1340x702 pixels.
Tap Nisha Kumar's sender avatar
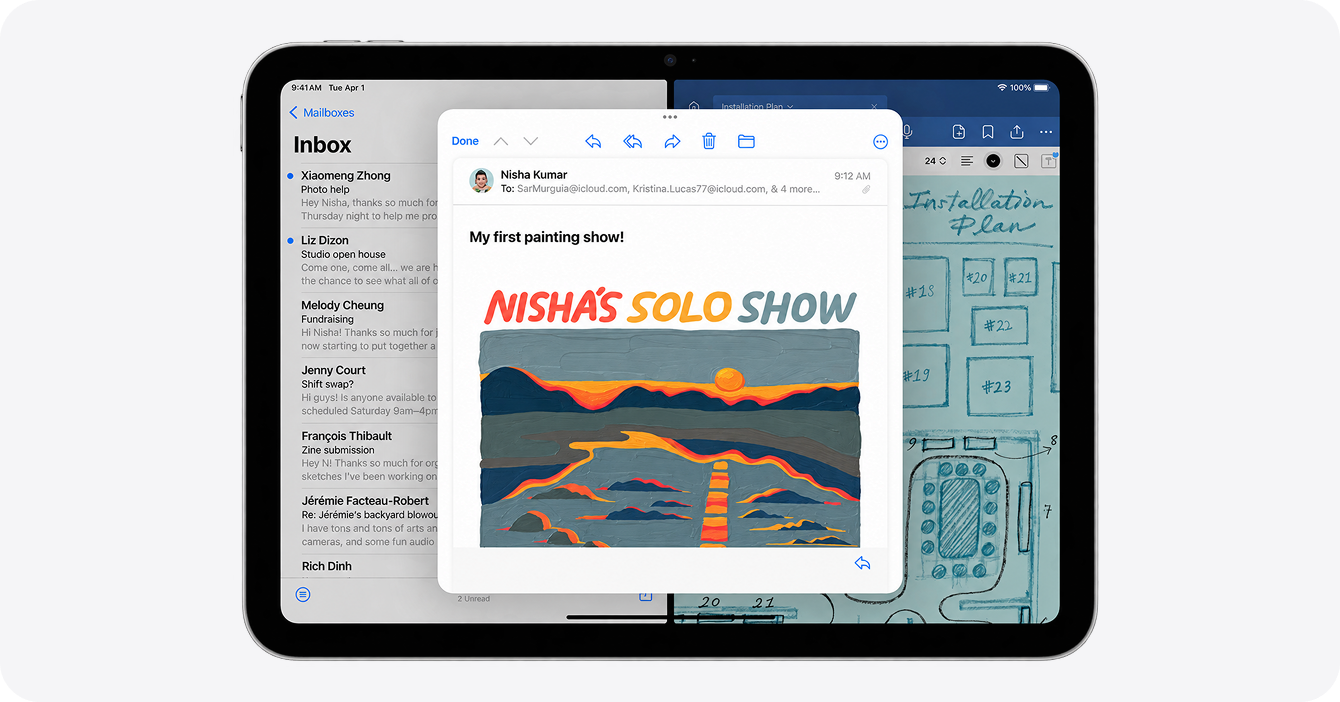coord(482,181)
